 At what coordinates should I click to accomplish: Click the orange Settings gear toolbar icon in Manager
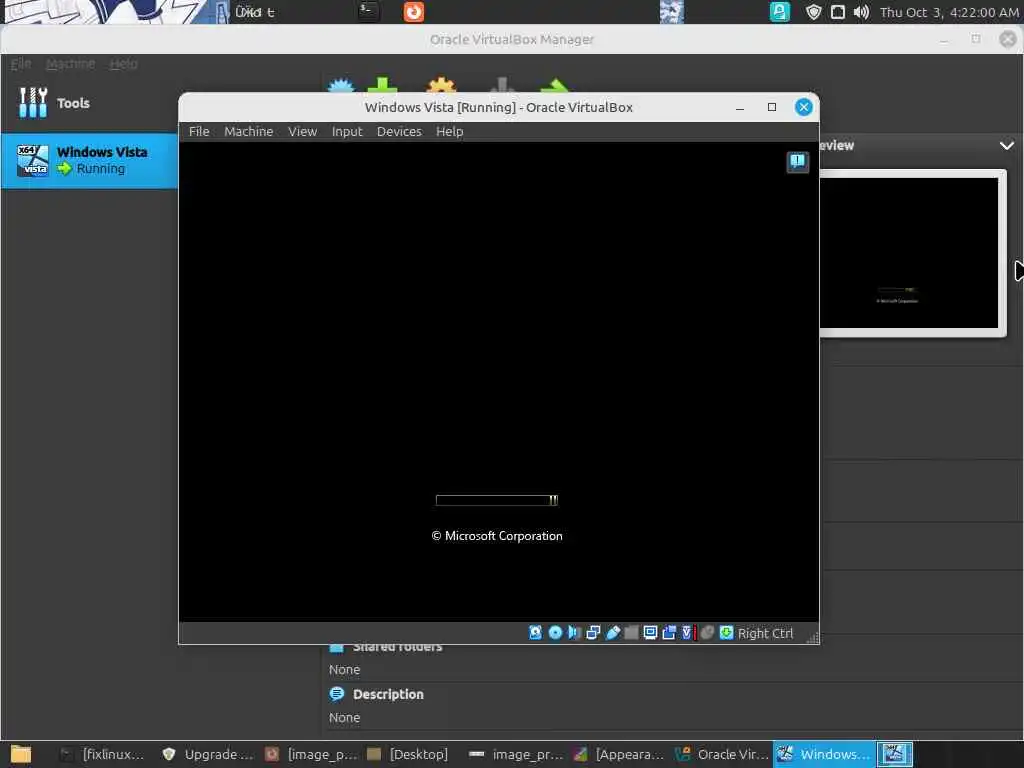(441, 86)
